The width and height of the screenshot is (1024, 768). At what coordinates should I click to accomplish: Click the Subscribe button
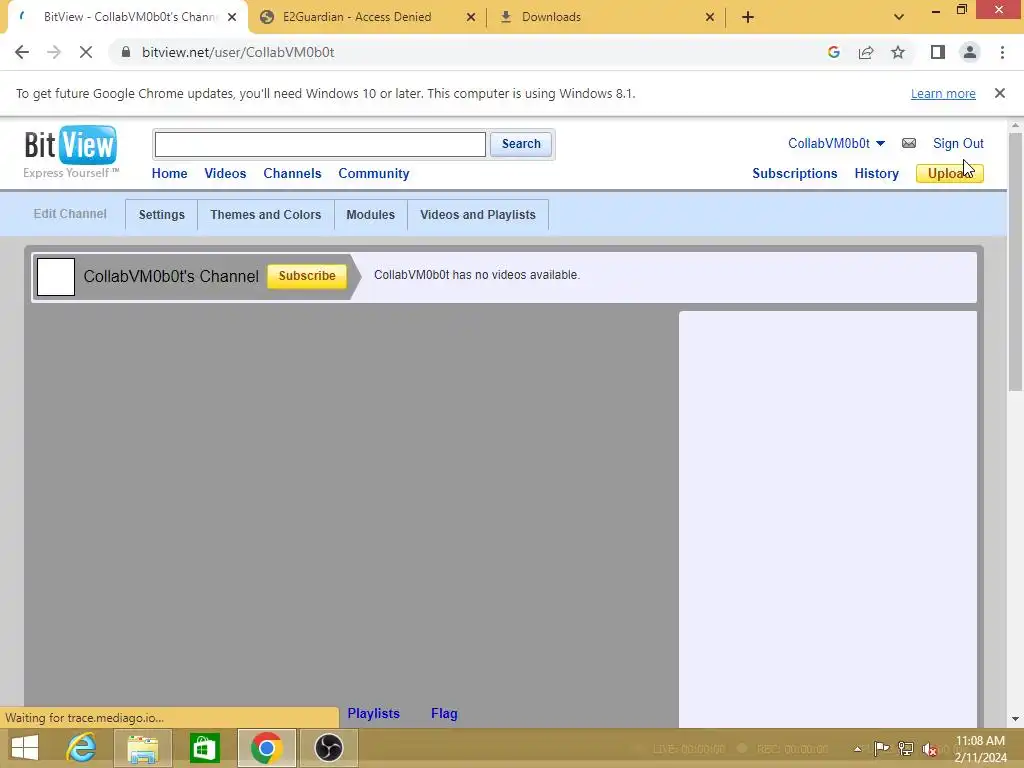(307, 276)
